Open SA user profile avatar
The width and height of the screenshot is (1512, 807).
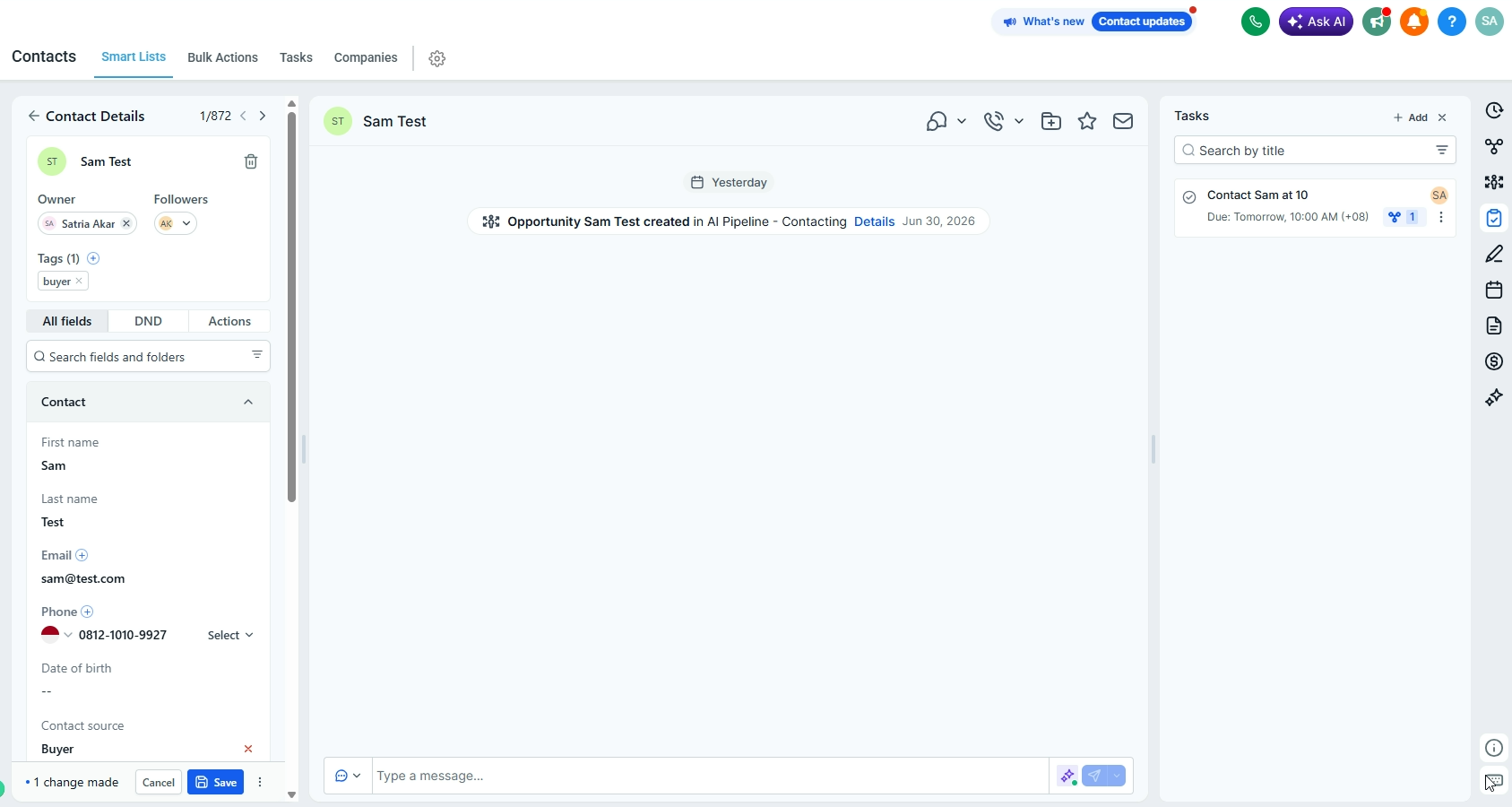[1490, 22]
